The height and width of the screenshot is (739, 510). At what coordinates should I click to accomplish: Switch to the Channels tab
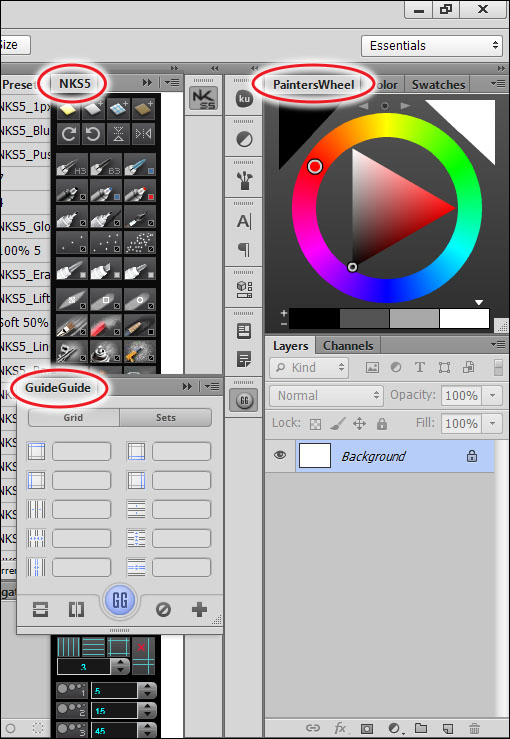[x=348, y=346]
